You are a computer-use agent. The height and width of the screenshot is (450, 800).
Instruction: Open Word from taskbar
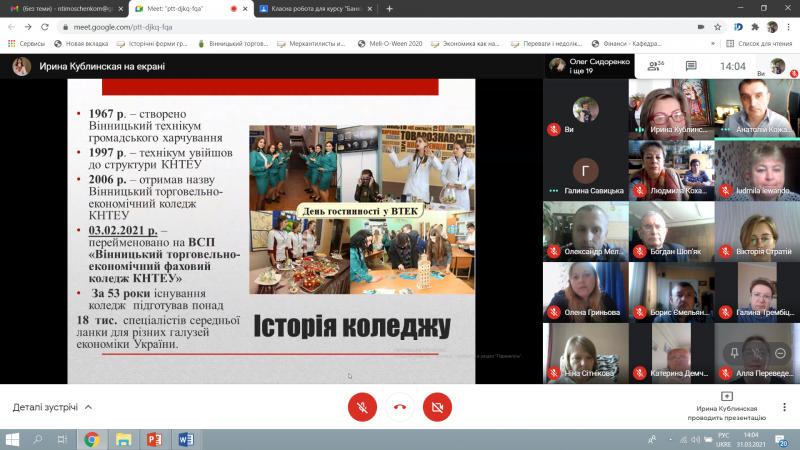click(x=186, y=439)
